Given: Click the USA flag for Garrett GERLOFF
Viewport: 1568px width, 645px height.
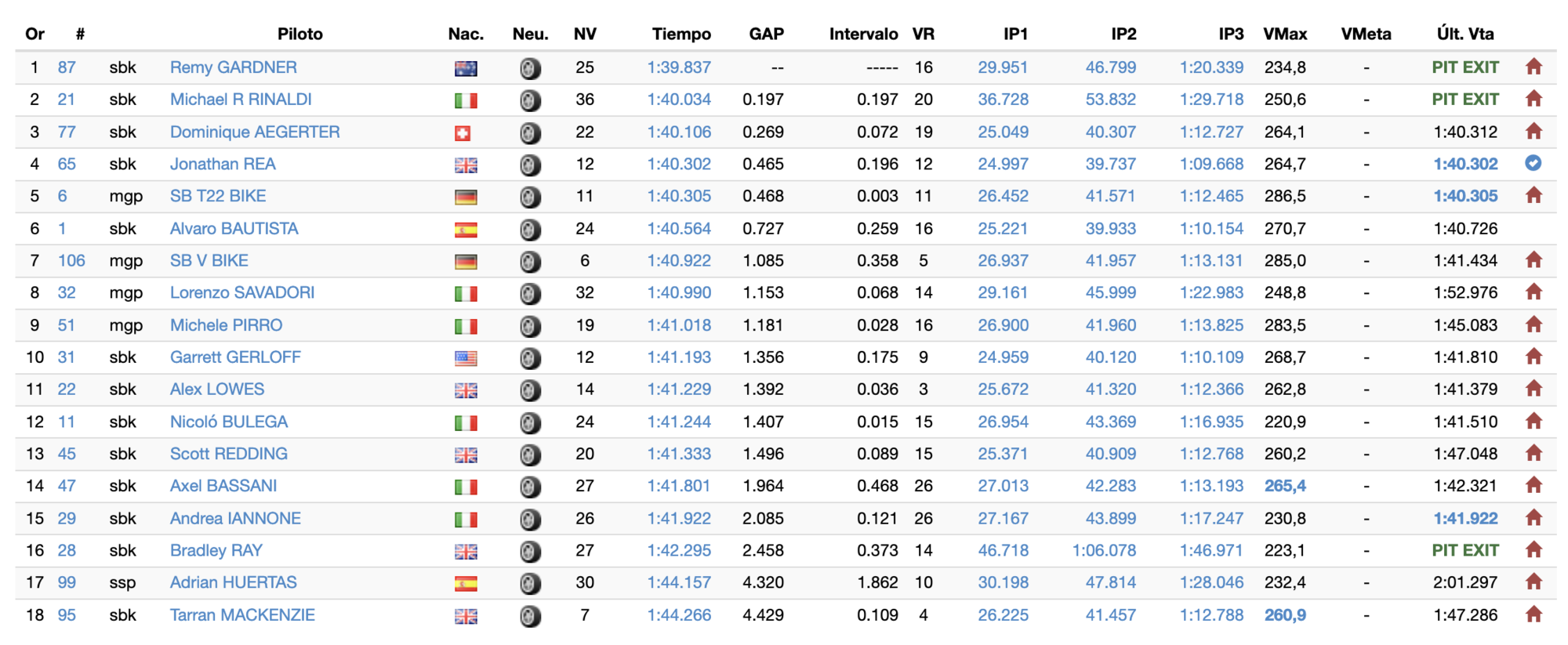Looking at the screenshot, I should click(x=466, y=358).
